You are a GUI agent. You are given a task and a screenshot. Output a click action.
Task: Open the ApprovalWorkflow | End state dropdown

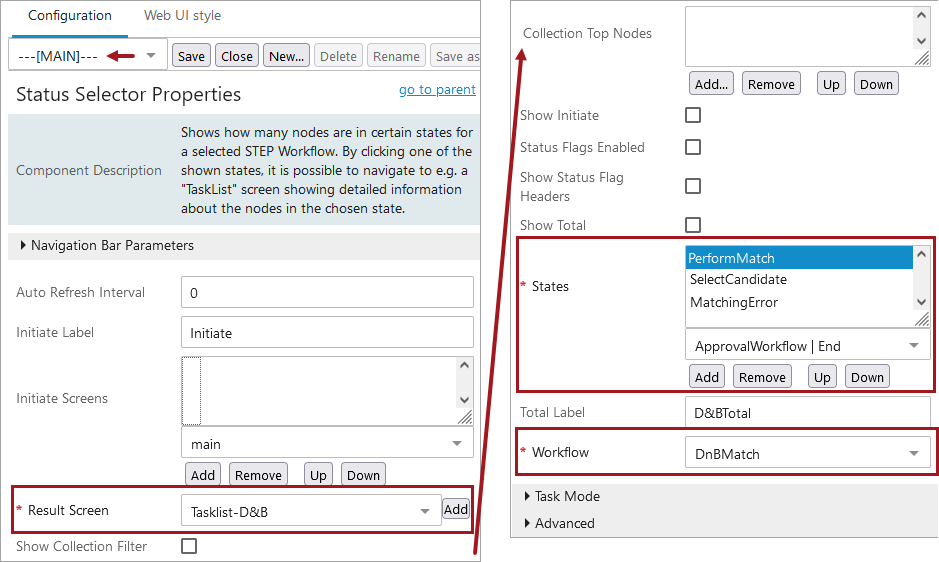806,346
